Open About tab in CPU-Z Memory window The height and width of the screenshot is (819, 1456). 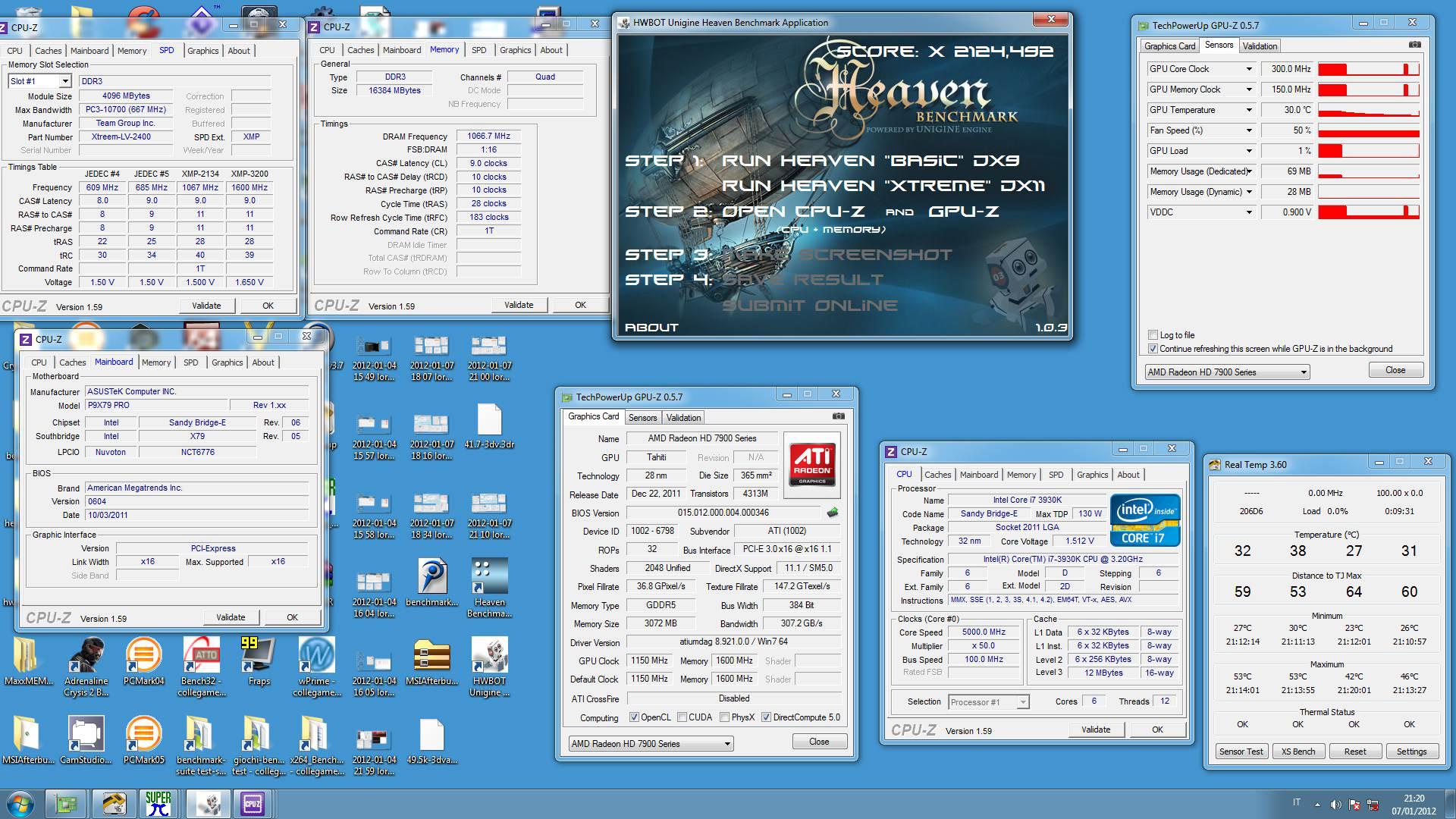point(551,50)
